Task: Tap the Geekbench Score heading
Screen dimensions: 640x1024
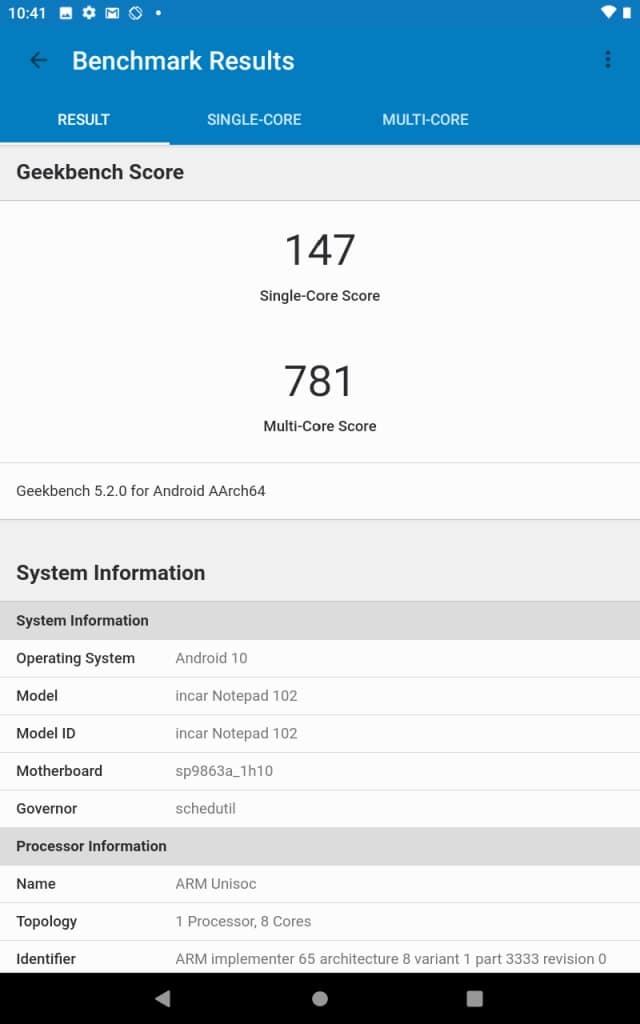Action: click(x=100, y=172)
